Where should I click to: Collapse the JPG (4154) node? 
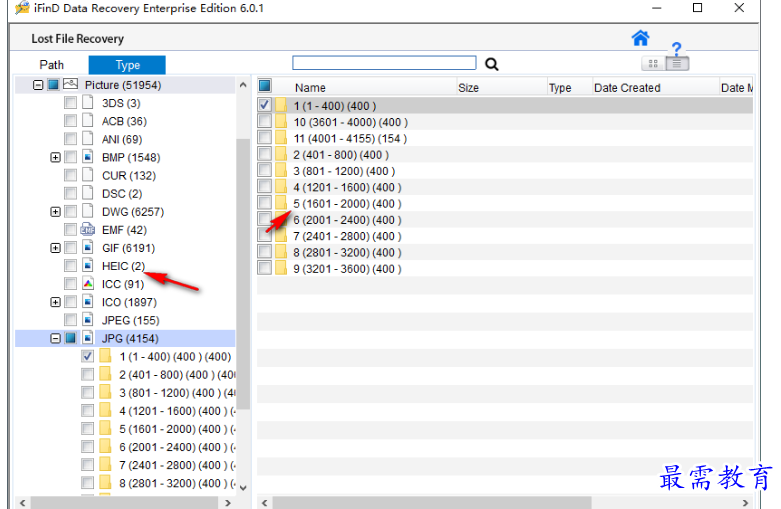click(55, 339)
